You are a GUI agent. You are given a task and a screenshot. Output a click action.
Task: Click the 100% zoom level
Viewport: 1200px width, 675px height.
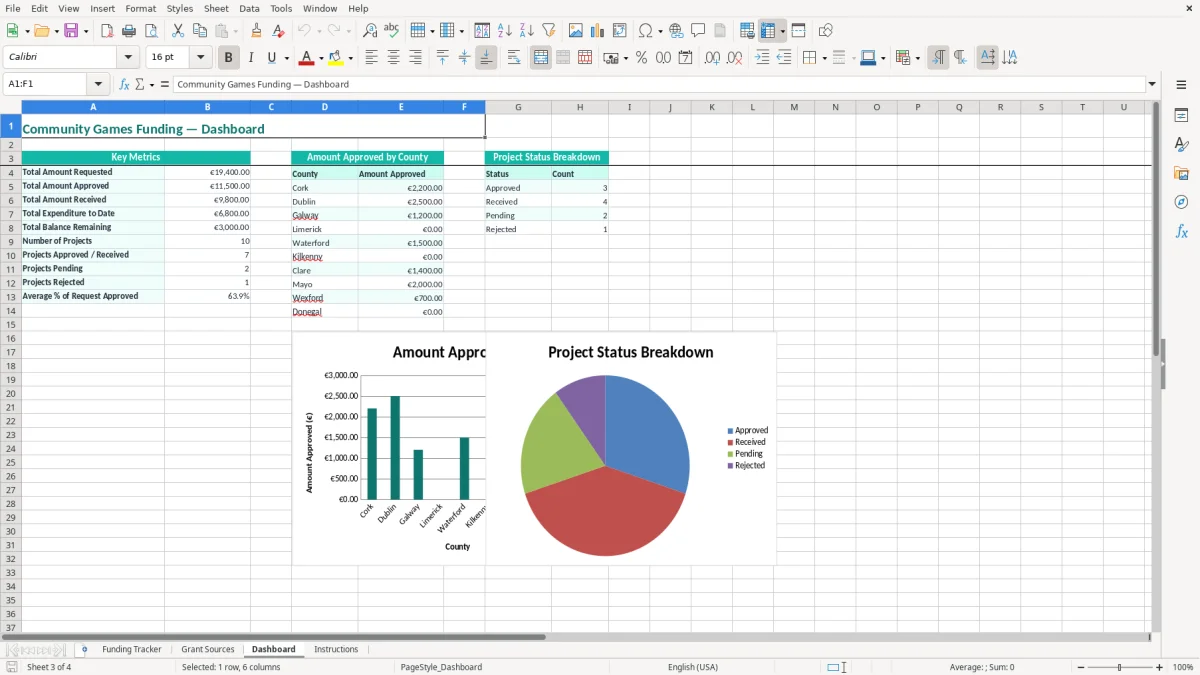point(1183,667)
